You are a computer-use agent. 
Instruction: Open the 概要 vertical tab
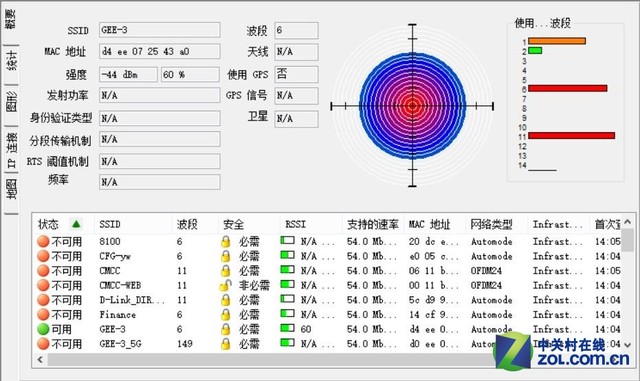[x=10, y=19]
